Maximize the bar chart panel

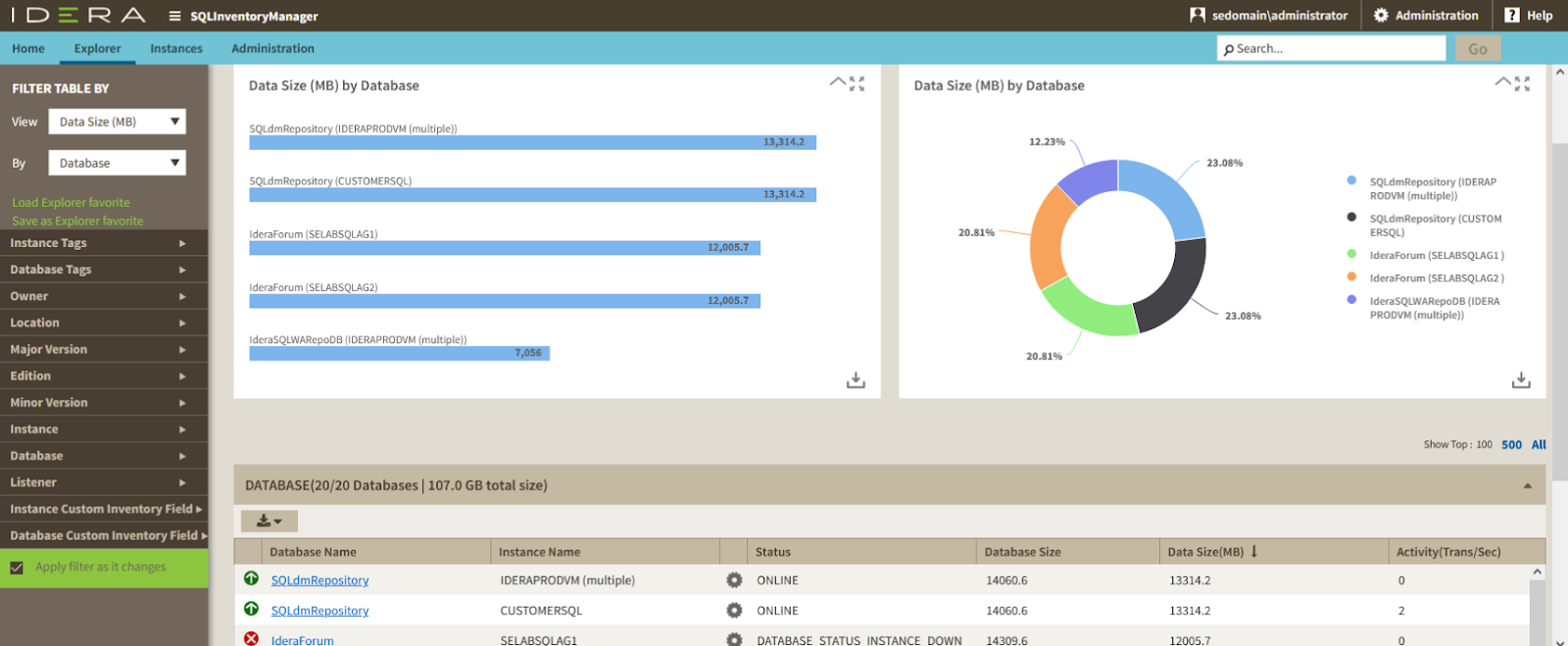tap(857, 84)
